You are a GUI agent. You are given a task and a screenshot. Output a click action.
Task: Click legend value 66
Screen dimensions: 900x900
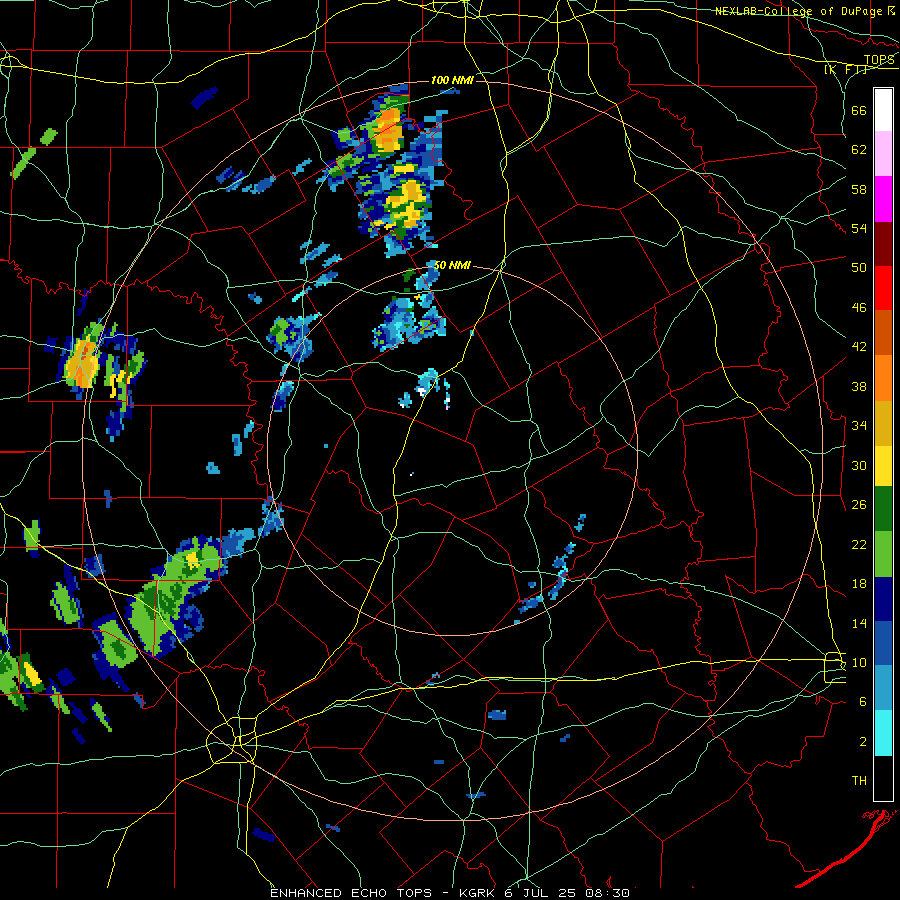pos(859,111)
